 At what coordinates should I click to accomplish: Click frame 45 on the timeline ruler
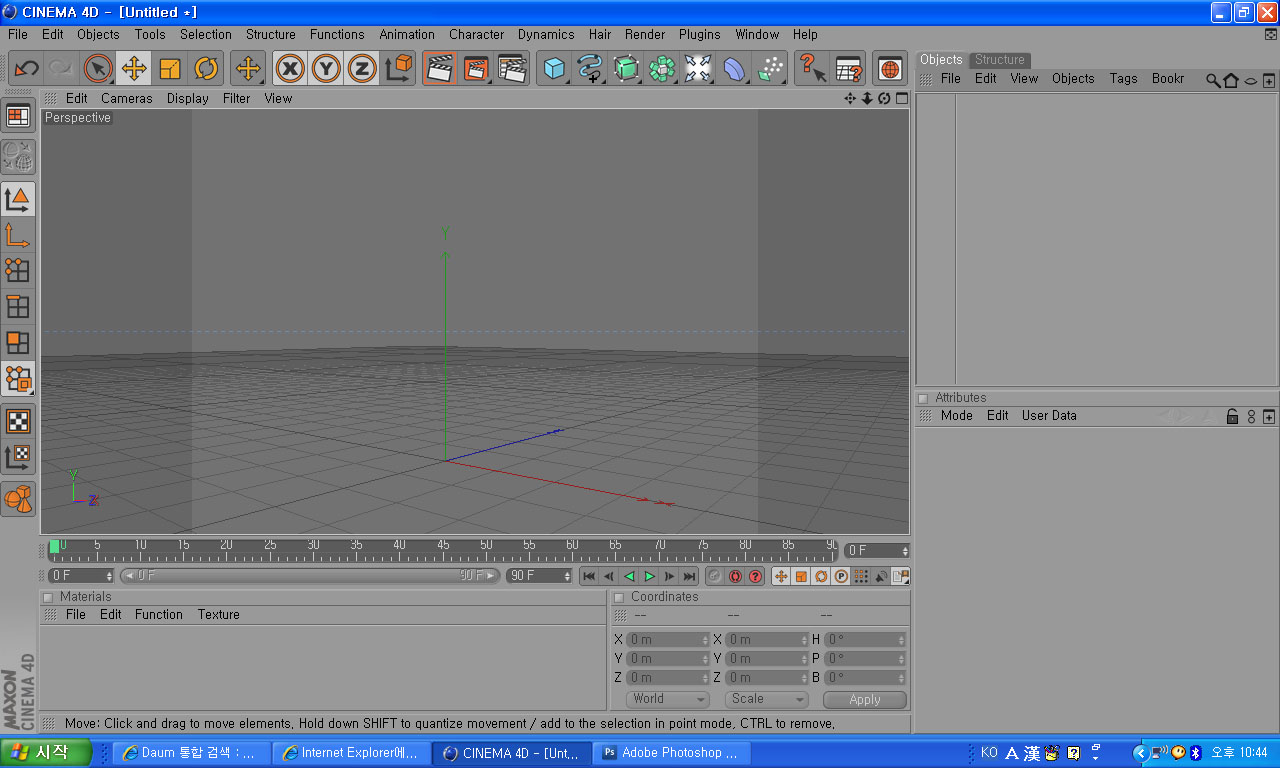pyautogui.click(x=442, y=548)
